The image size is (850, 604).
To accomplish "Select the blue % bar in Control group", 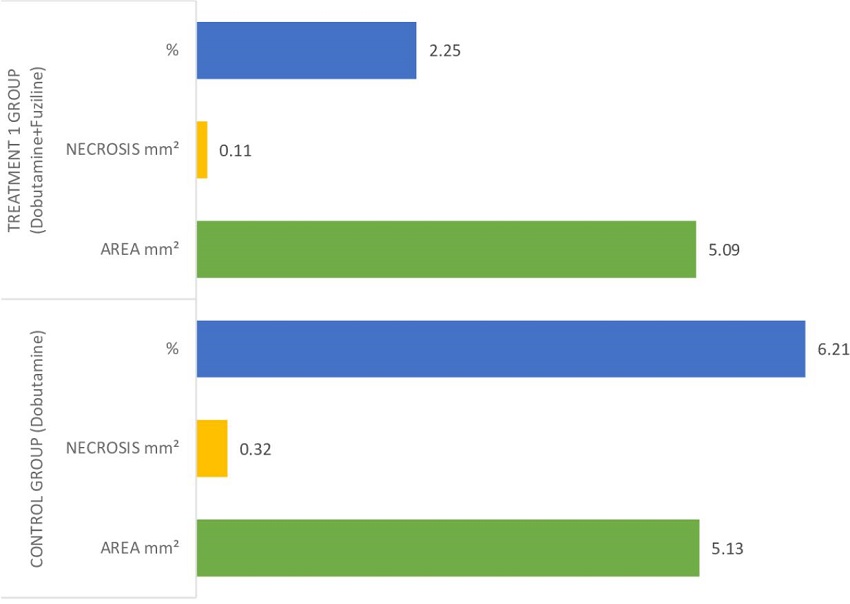I will point(501,349).
